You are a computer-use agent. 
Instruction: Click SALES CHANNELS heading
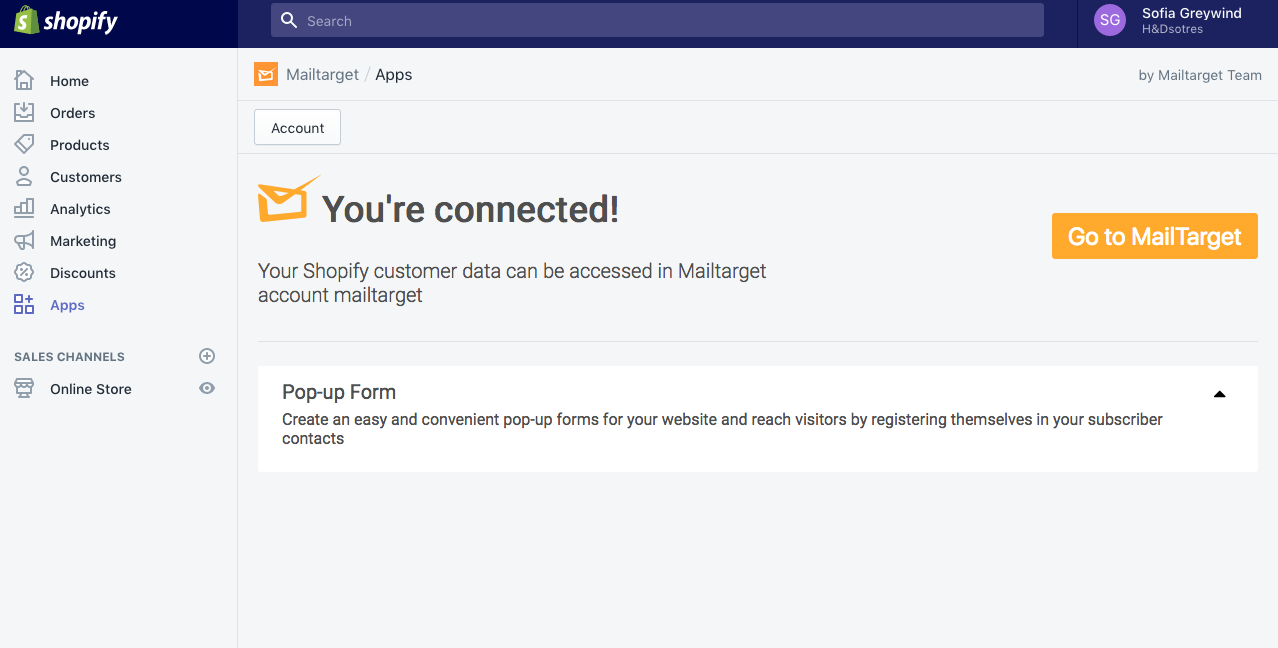point(69,357)
